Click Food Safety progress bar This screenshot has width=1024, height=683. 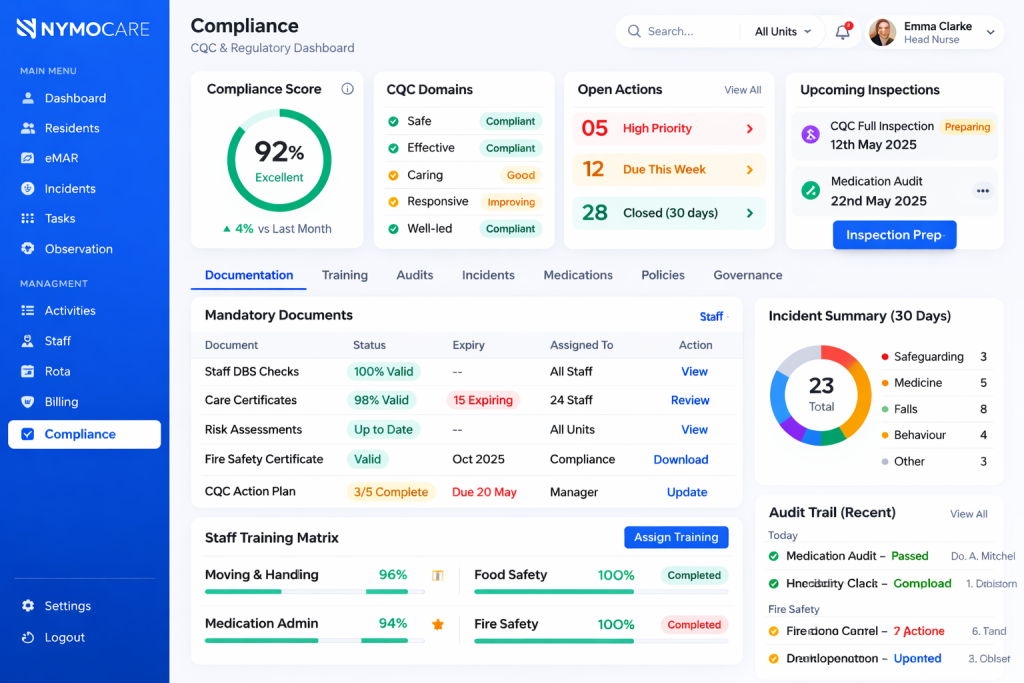pos(601,592)
